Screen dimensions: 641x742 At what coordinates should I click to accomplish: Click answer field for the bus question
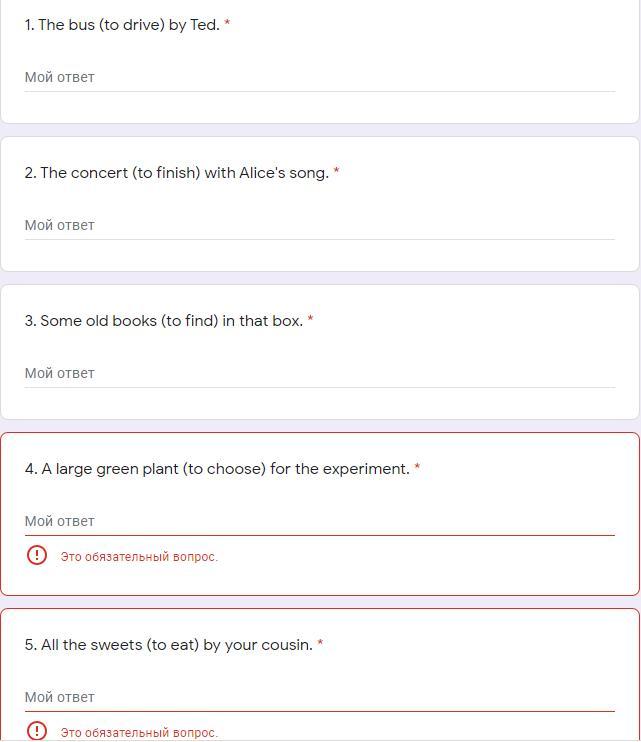coord(319,77)
